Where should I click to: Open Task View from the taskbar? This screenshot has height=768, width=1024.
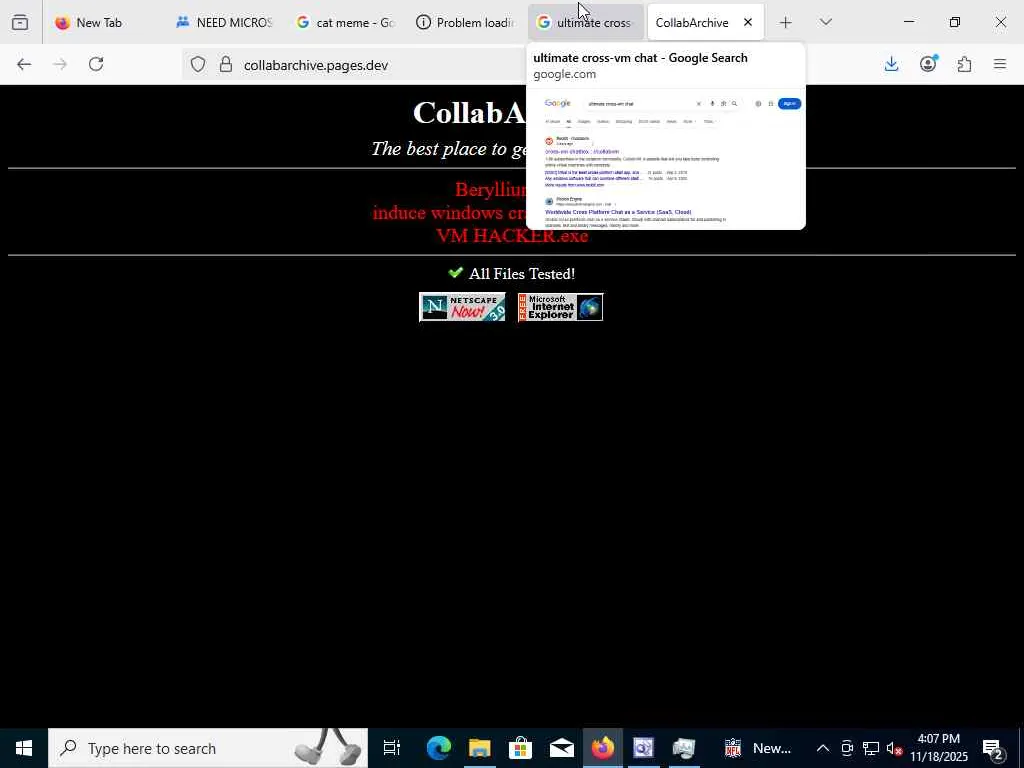pos(391,748)
